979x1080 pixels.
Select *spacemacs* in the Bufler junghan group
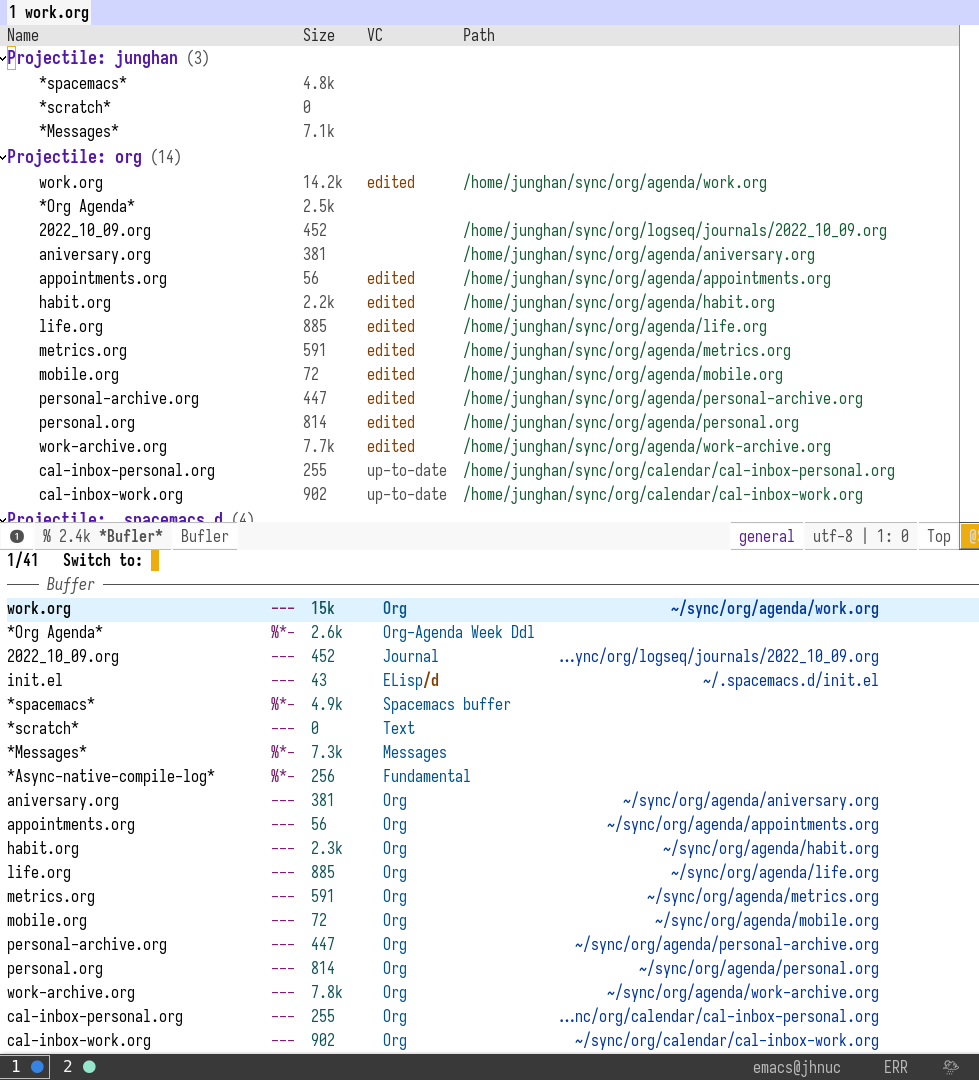pos(83,83)
